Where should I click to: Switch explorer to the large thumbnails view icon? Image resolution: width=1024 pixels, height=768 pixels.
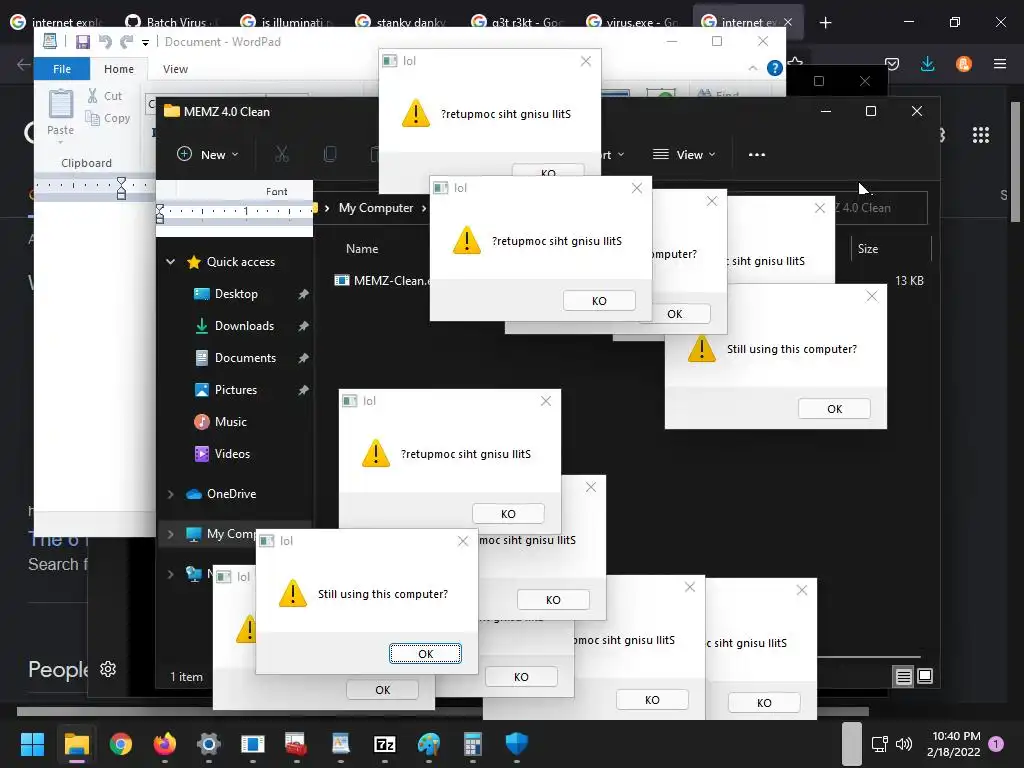point(925,677)
